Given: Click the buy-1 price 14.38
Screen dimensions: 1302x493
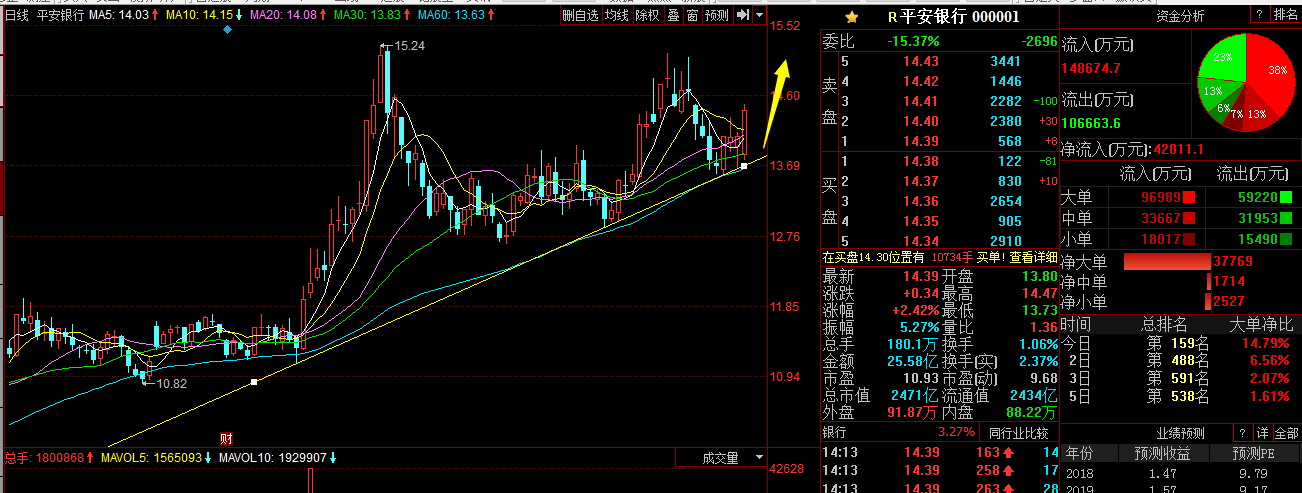Looking at the screenshot, I should tap(921, 161).
